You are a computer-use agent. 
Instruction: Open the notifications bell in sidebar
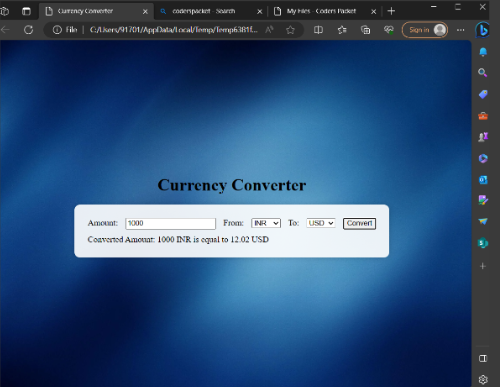click(483, 52)
